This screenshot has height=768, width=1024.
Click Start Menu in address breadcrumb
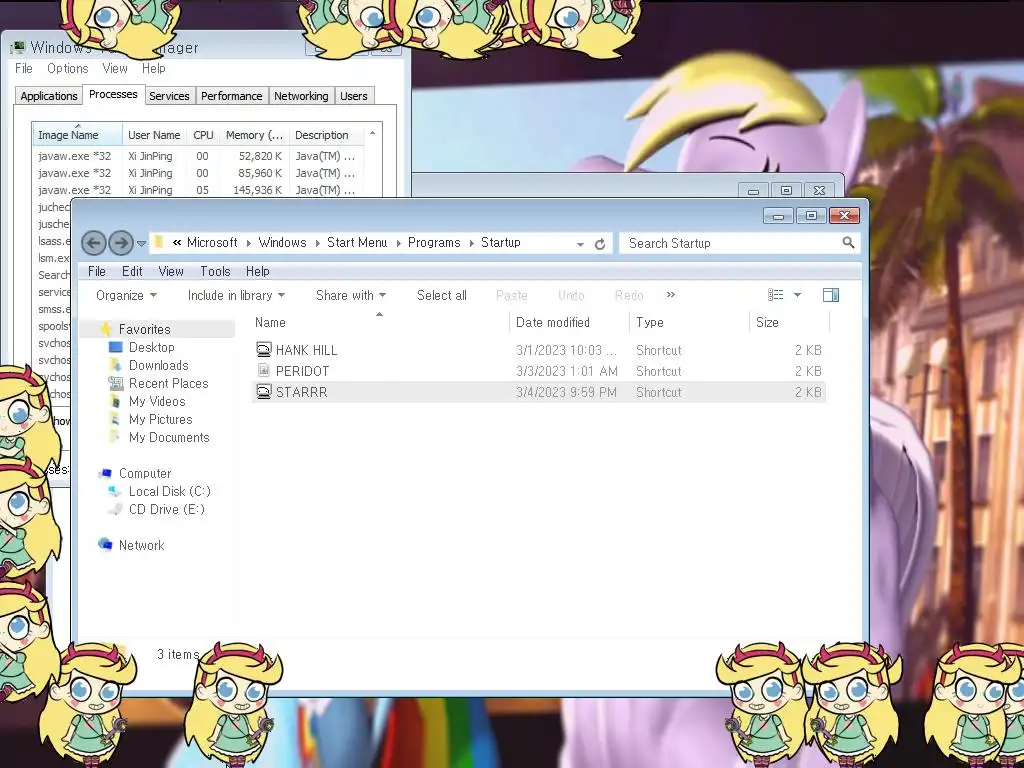pyautogui.click(x=357, y=242)
